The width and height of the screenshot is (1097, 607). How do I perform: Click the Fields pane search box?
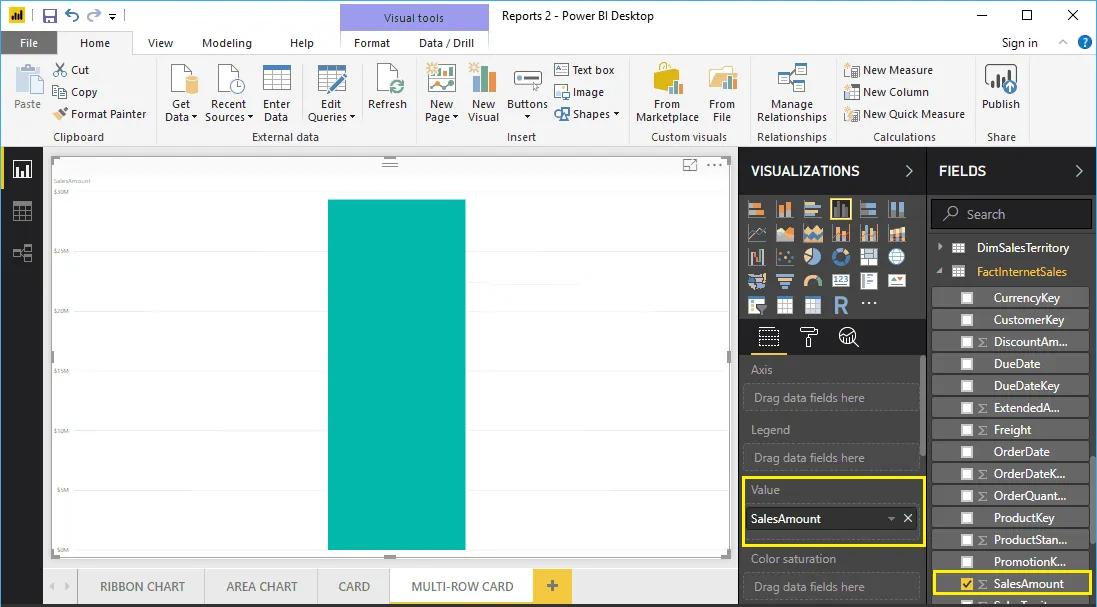pyautogui.click(x=1010, y=213)
